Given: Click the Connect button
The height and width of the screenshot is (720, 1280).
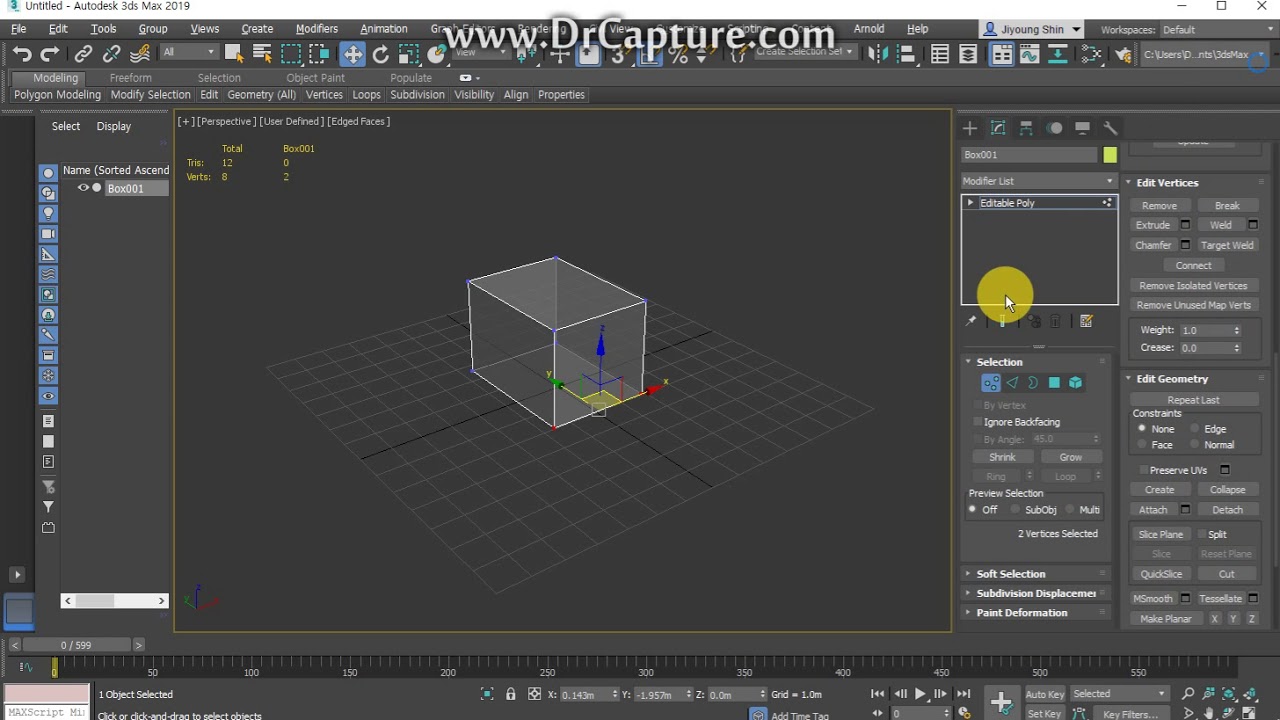Looking at the screenshot, I should [1193, 266].
